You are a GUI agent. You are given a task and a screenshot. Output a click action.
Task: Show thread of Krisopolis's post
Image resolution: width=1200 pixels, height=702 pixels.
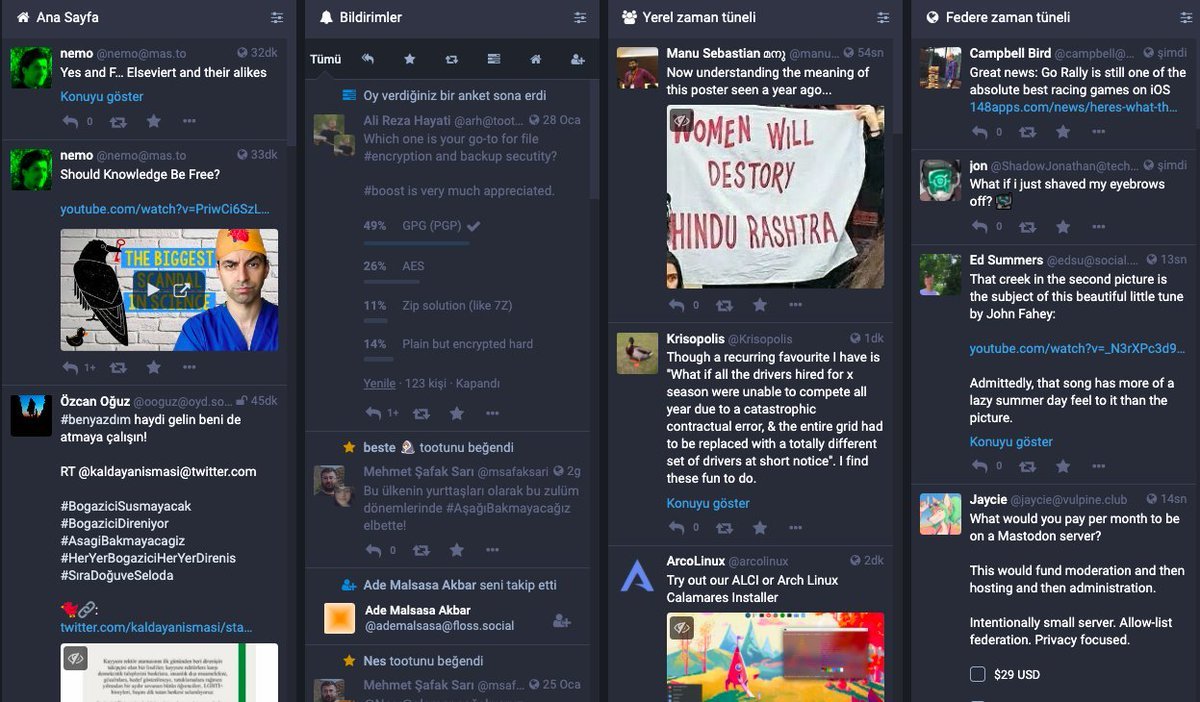(x=708, y=503)
